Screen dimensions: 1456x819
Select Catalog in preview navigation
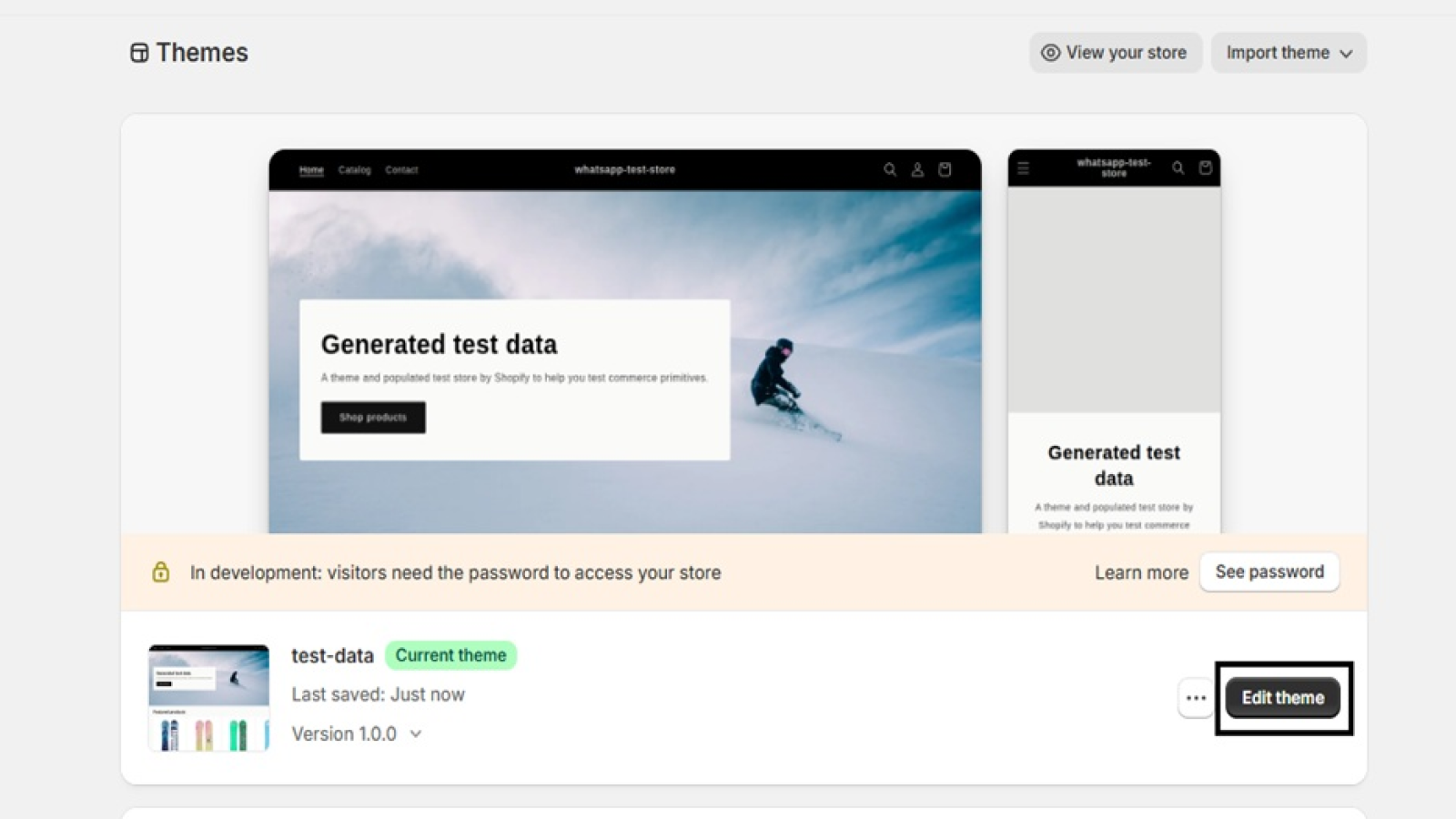[x=355, y=170]
